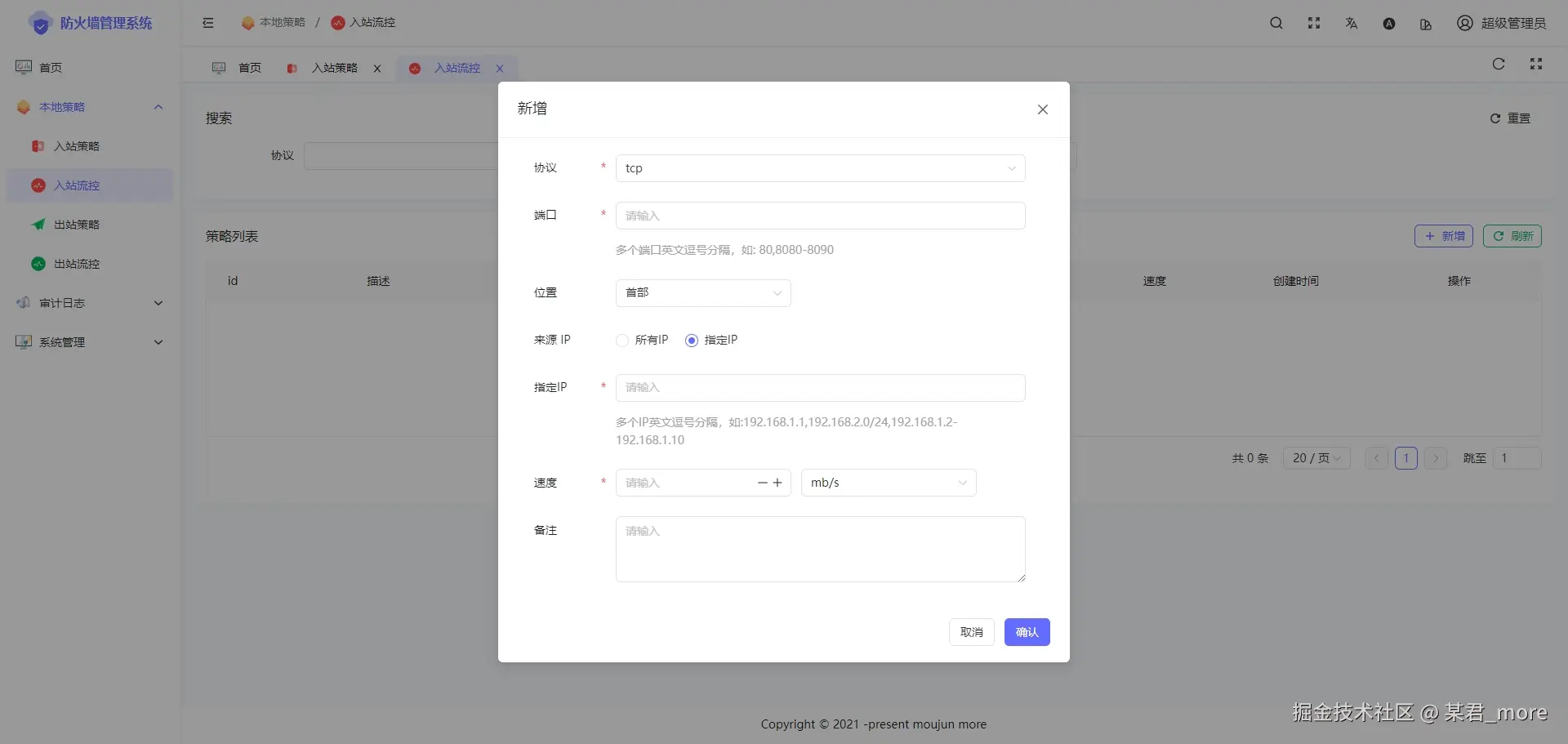Click the 创建时间 column header

pyautogui.click(x=1296, y=281)
